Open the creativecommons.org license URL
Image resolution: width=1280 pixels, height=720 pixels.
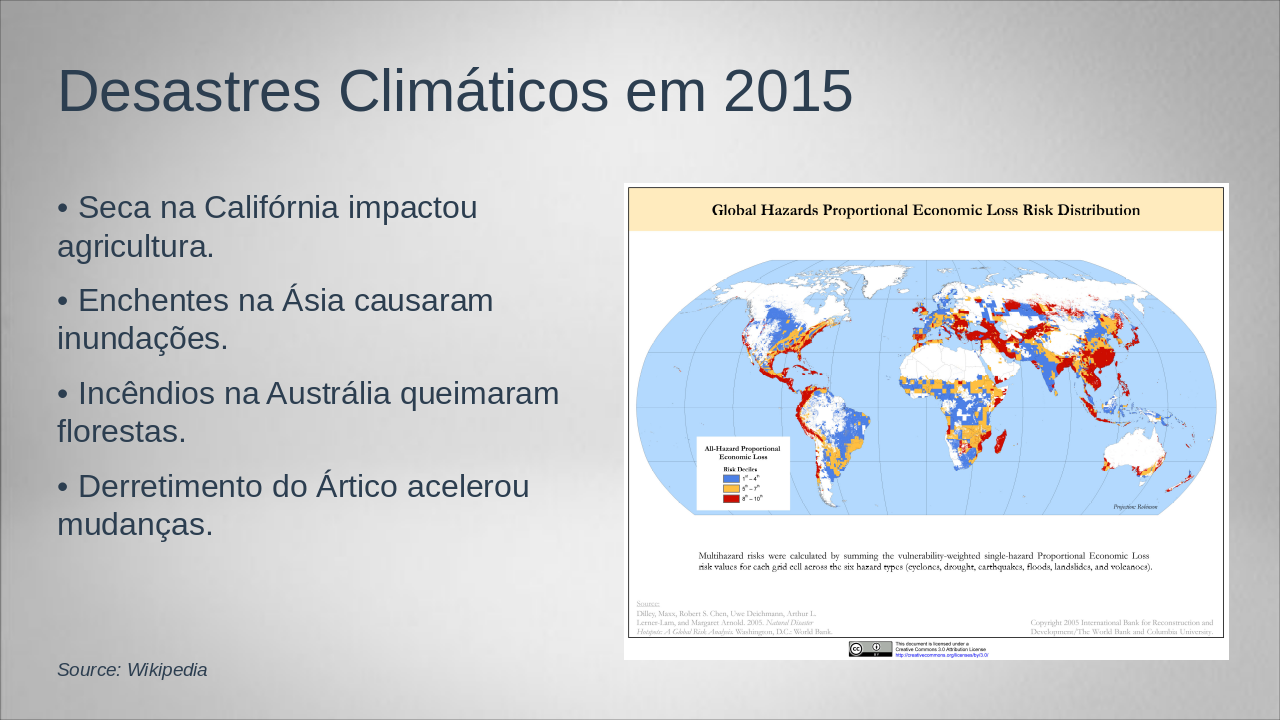(x=941, y=655)
